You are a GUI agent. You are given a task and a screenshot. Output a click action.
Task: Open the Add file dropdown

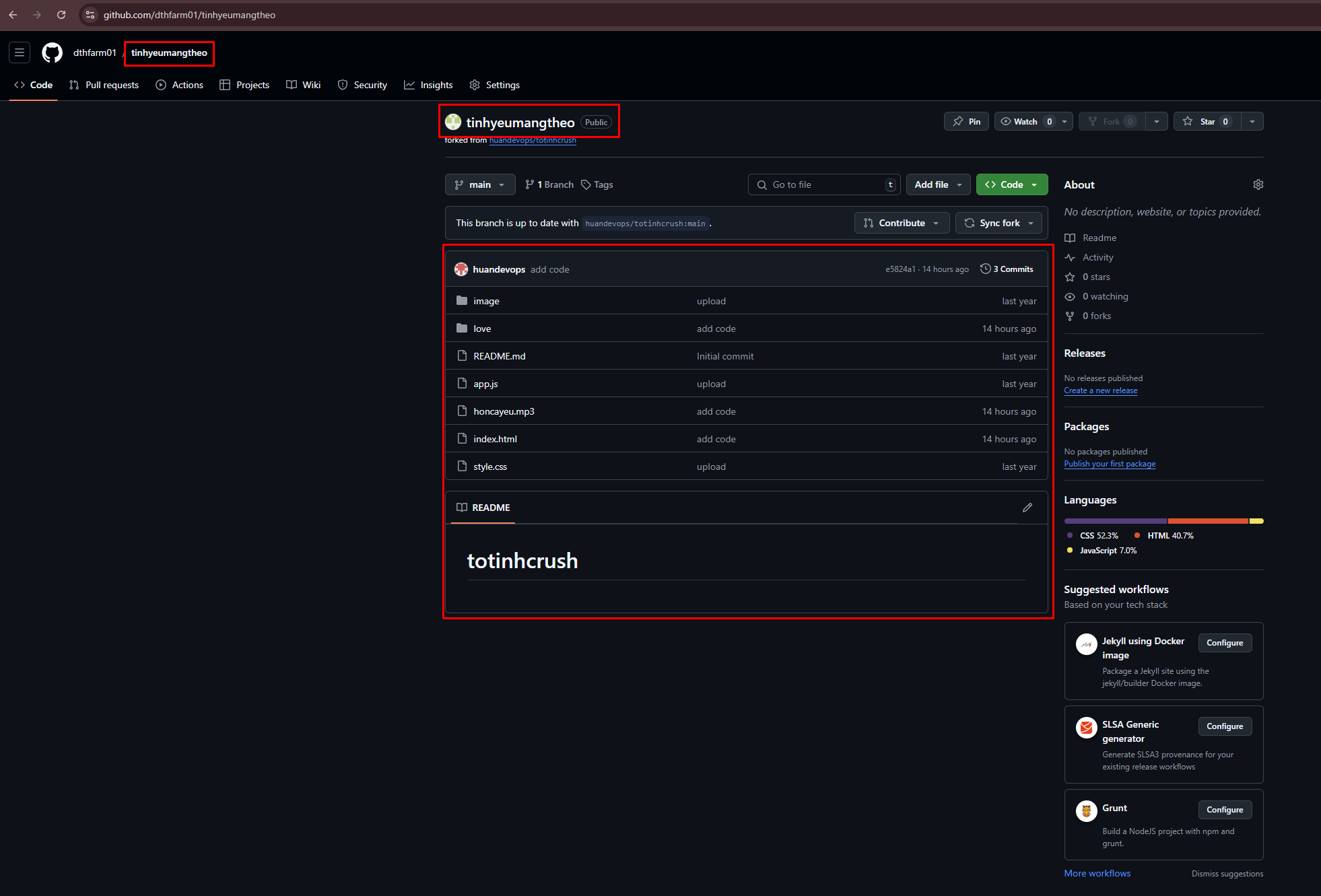[x=938, y=184]
